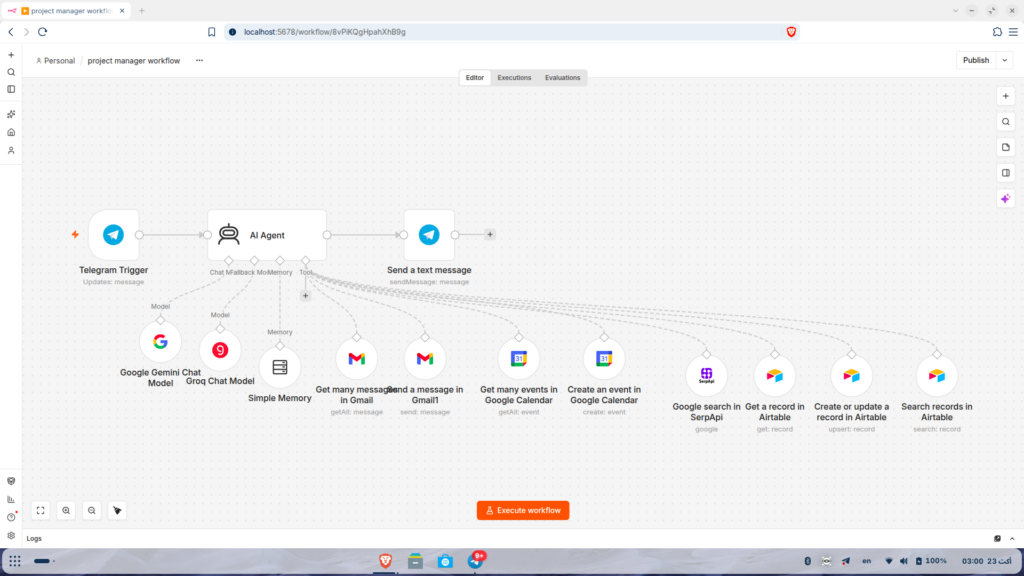Switch to the Executions tab

(514, 78)
